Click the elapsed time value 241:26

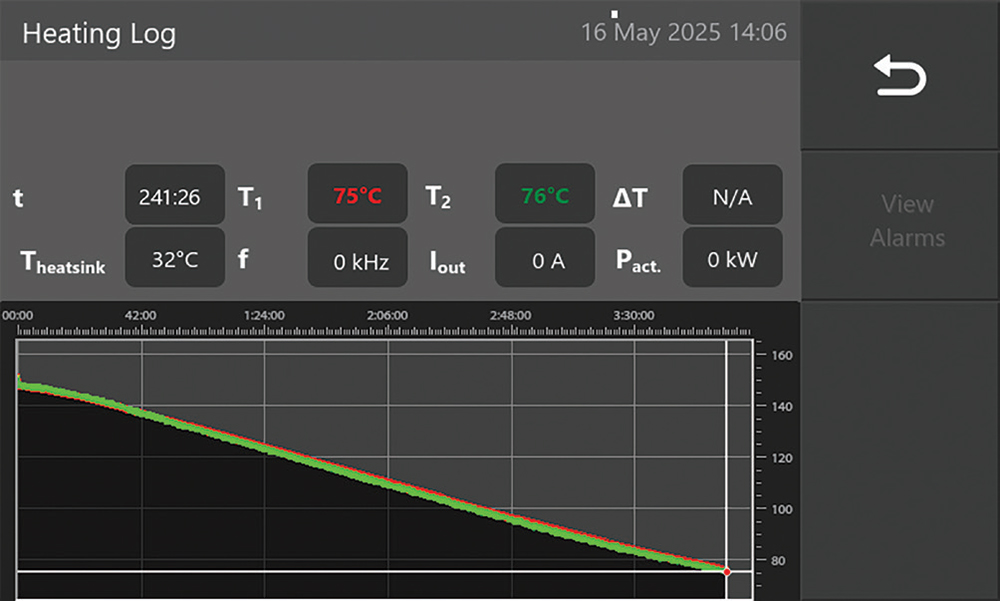point(175,196)
